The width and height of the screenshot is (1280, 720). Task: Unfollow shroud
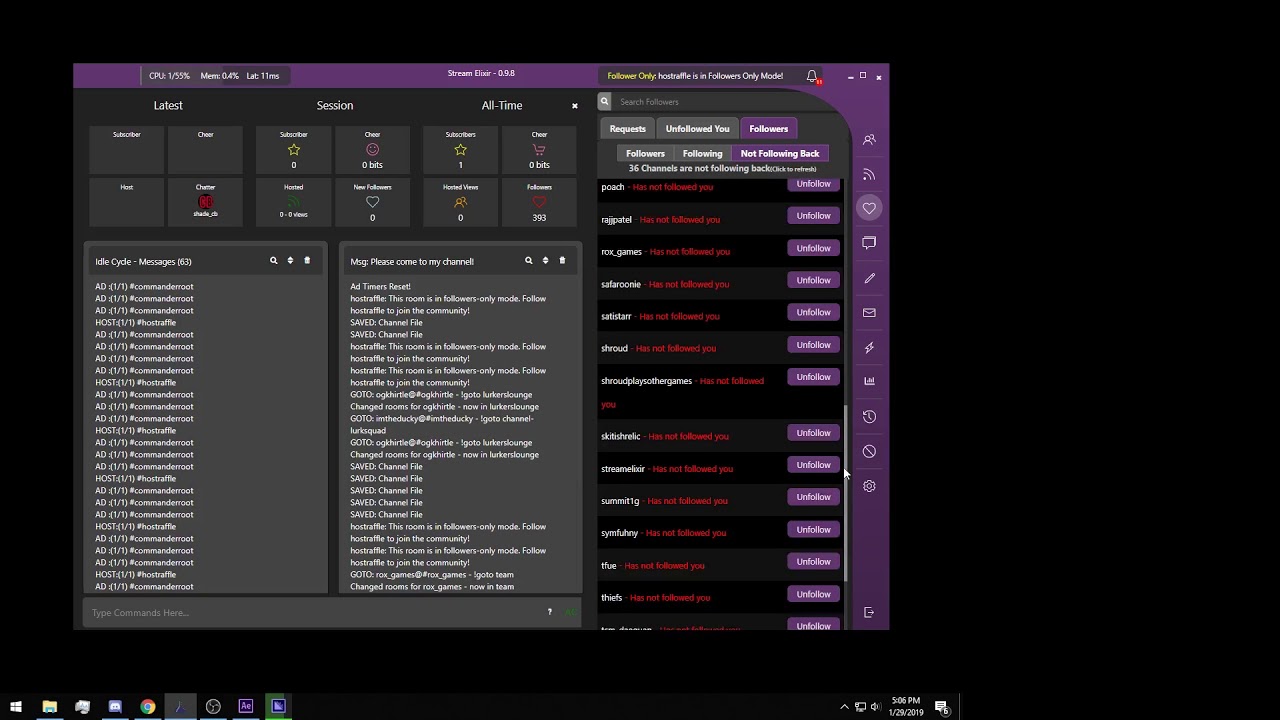pos(814,345)
